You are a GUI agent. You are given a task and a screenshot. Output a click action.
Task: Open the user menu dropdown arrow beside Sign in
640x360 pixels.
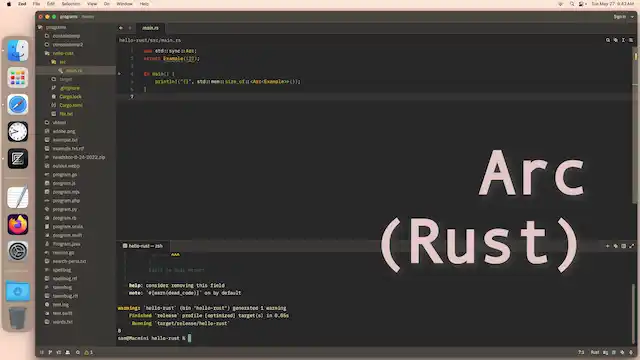[x=632, y=17]
